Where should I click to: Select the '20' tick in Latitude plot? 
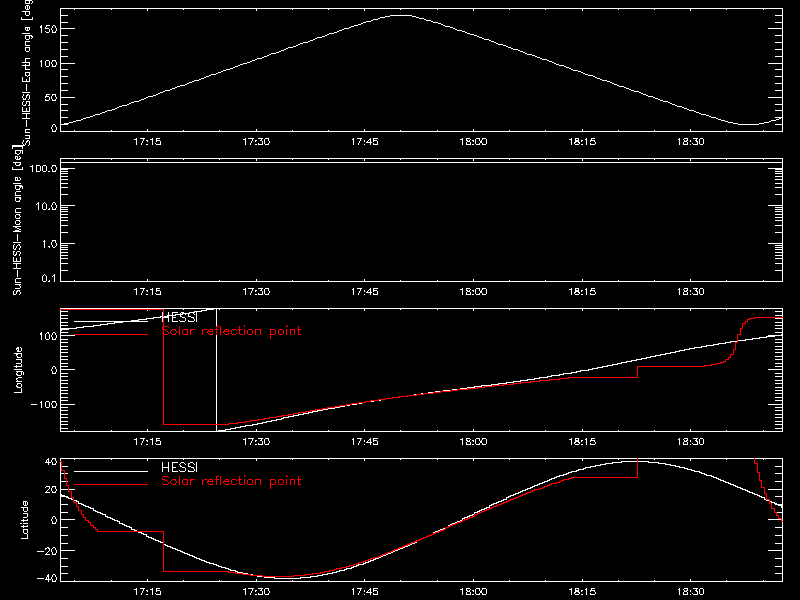(x=51, y=490)
